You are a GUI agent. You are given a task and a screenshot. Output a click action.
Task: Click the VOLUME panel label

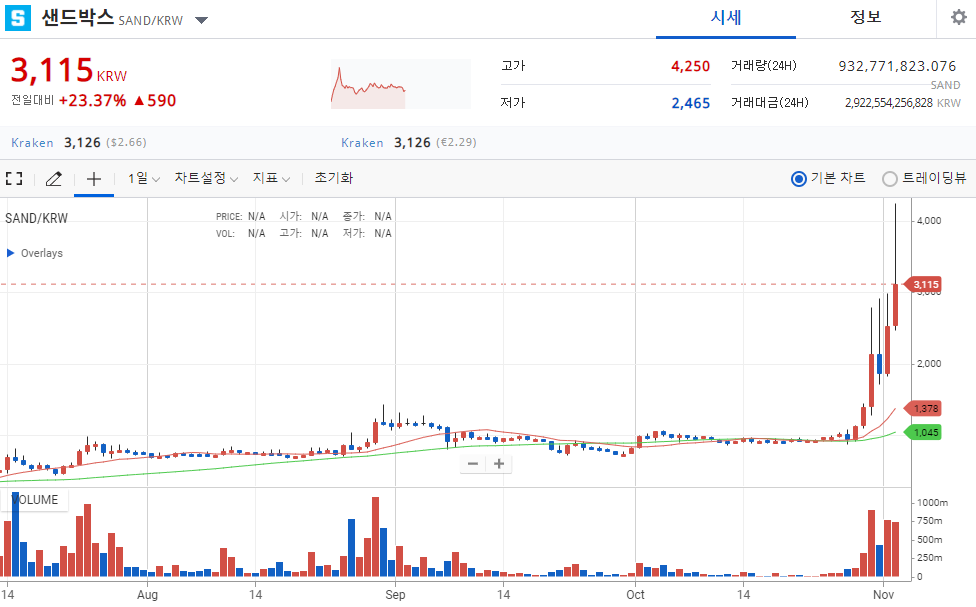(35, 500)
